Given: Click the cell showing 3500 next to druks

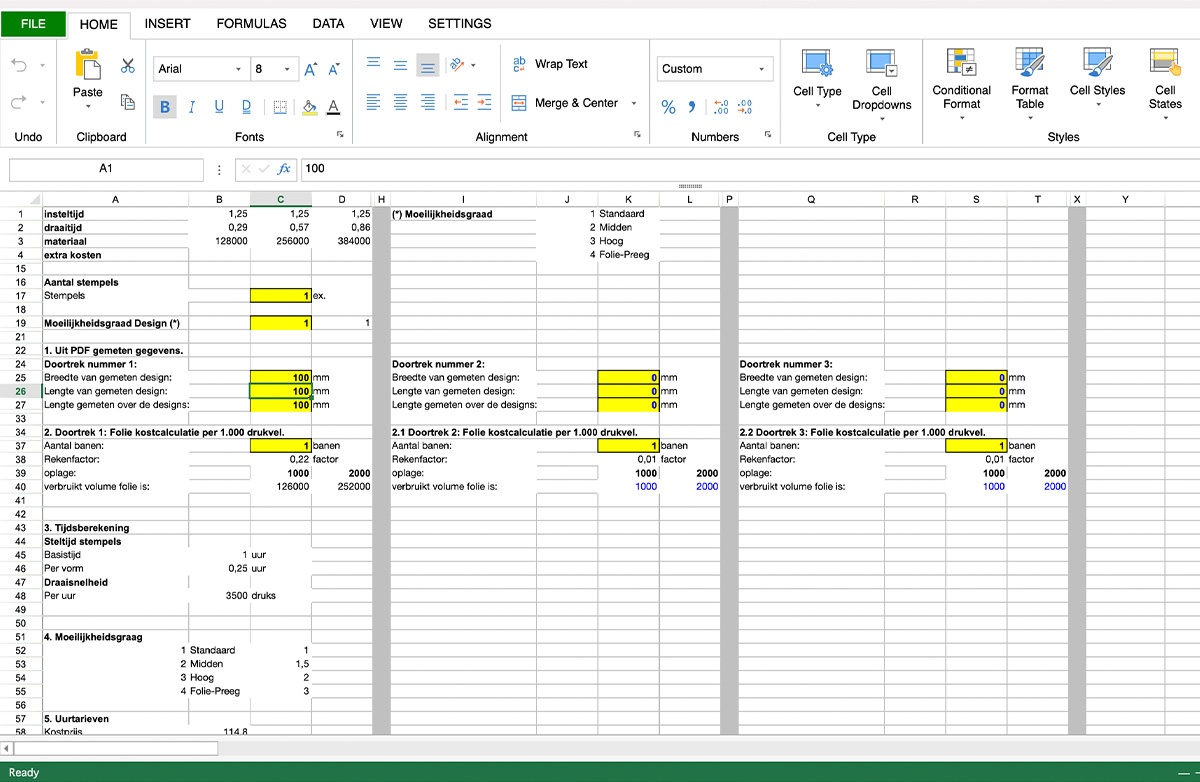Looking at the screenshot, I should pyautogui.click(x=219, y=595).
